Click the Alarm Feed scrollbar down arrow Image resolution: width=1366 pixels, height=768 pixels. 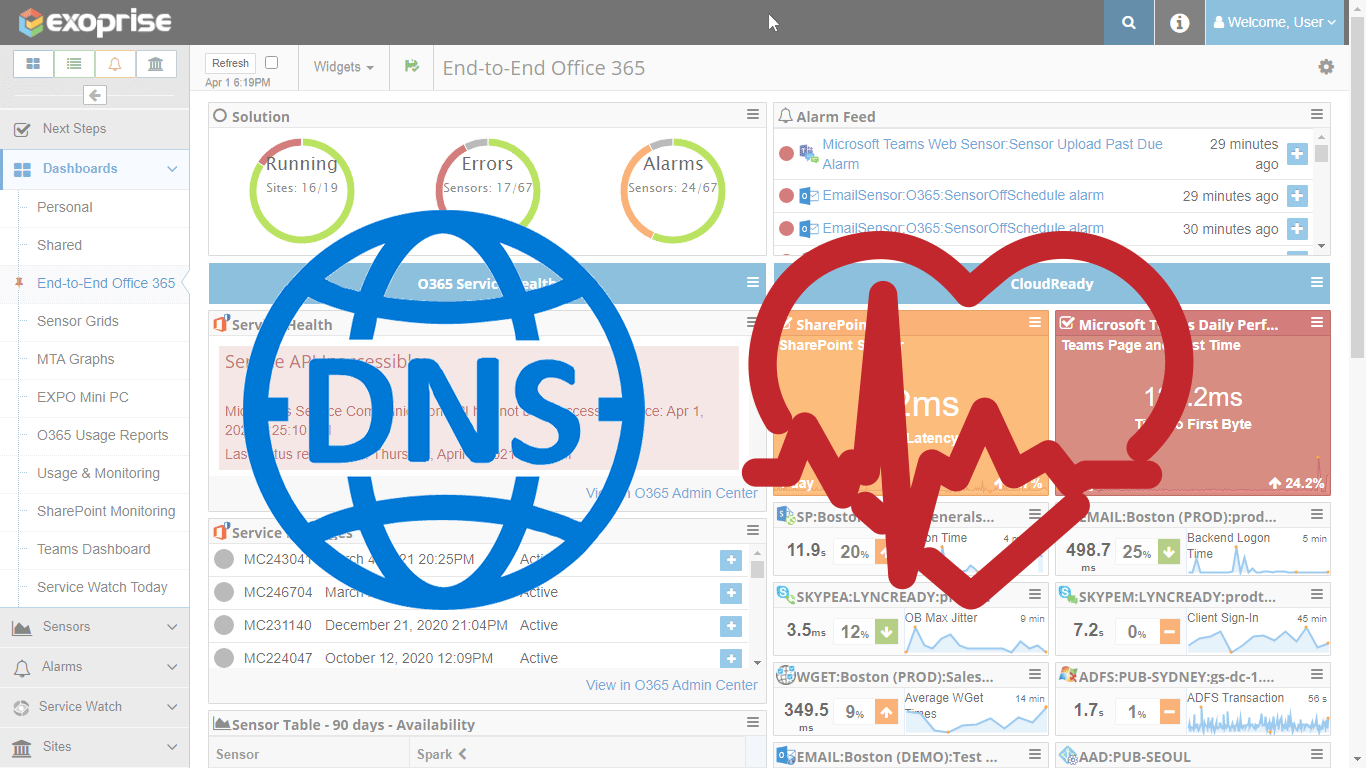tap(1322, 245)
